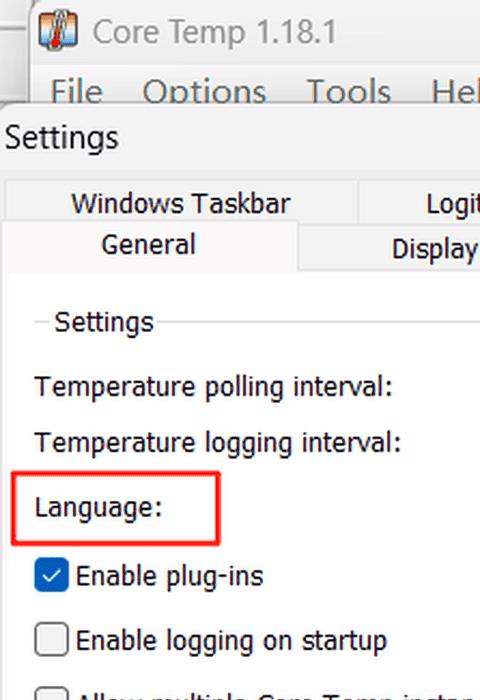480x700 pixels.
Task: Switch to the General tab
Action: tap(149, 245)
